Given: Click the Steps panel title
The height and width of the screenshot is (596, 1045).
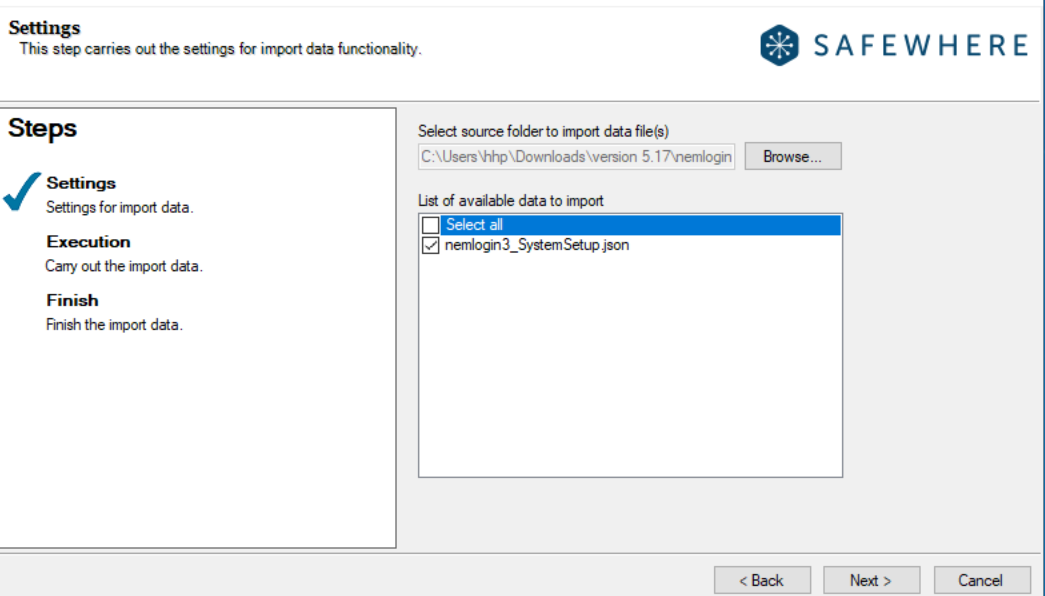Looking at the screenshot, I should (x=43, y=128).
